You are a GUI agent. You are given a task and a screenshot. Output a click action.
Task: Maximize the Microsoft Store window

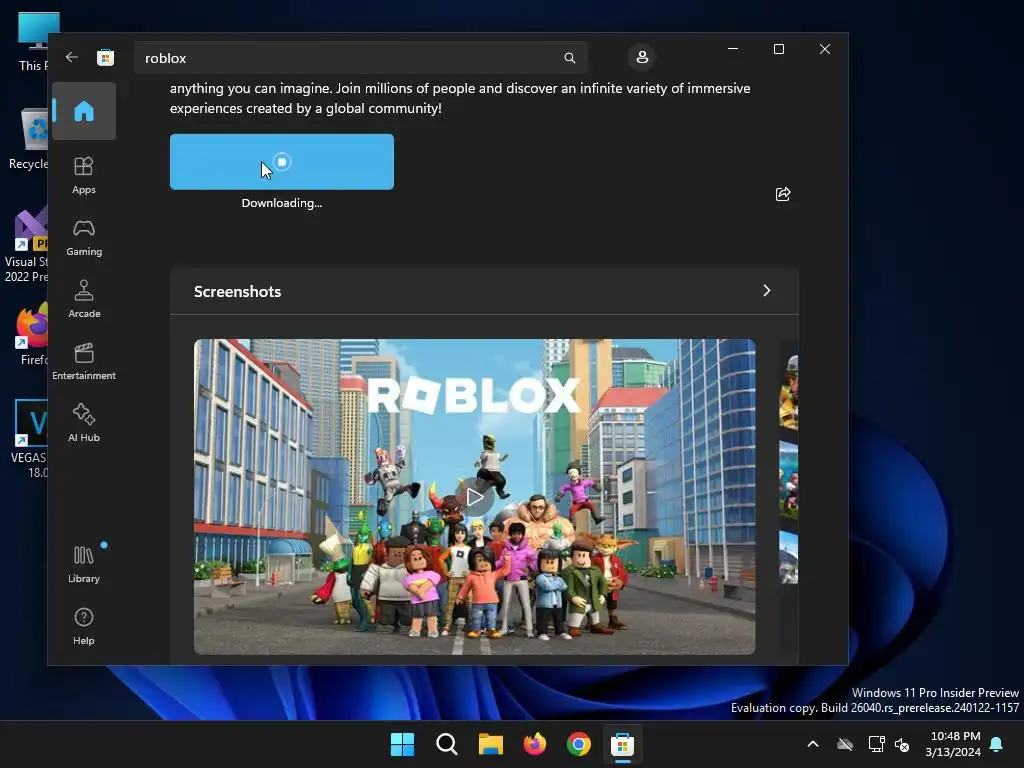pos(778,49)
